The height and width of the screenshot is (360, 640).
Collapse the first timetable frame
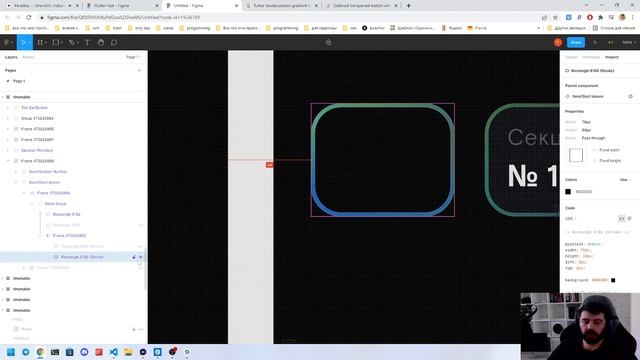pos(3,97)
